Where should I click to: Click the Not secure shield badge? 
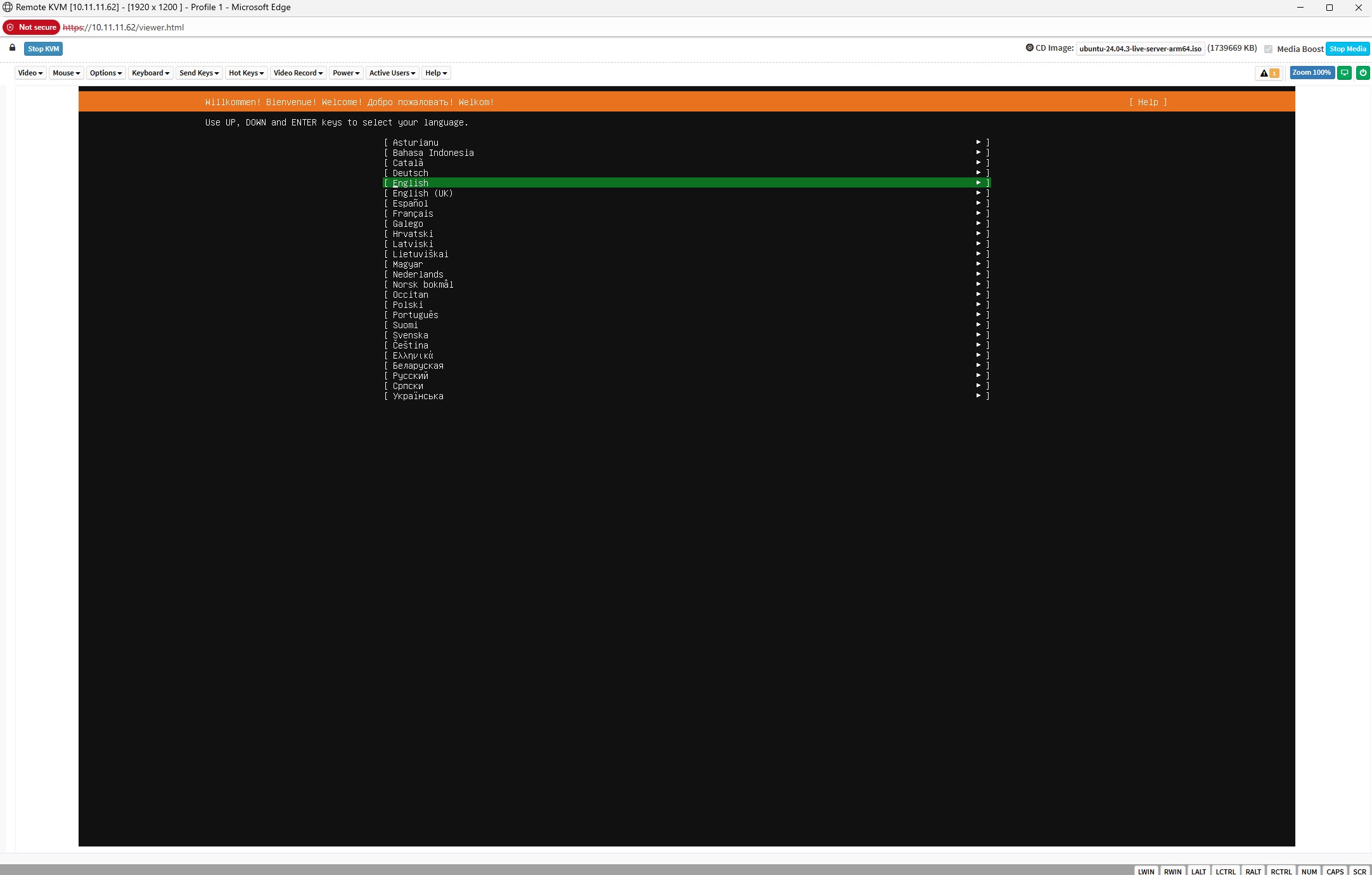[x=31, y=27]
